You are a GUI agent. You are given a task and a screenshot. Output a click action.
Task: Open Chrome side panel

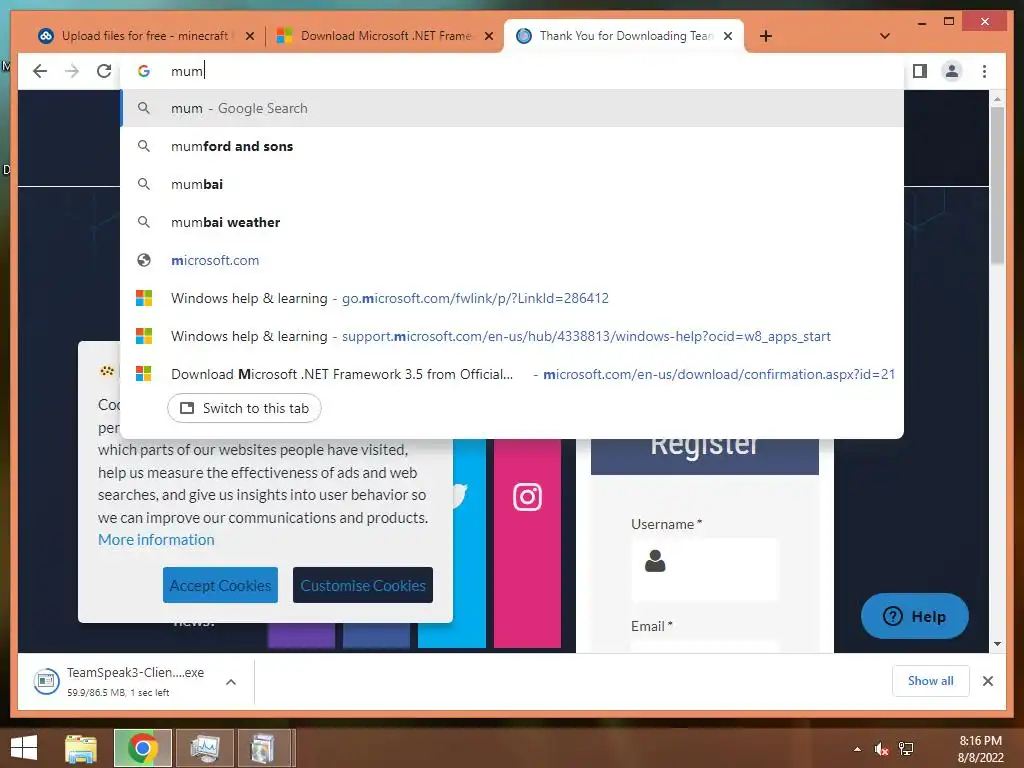[920, 71]
